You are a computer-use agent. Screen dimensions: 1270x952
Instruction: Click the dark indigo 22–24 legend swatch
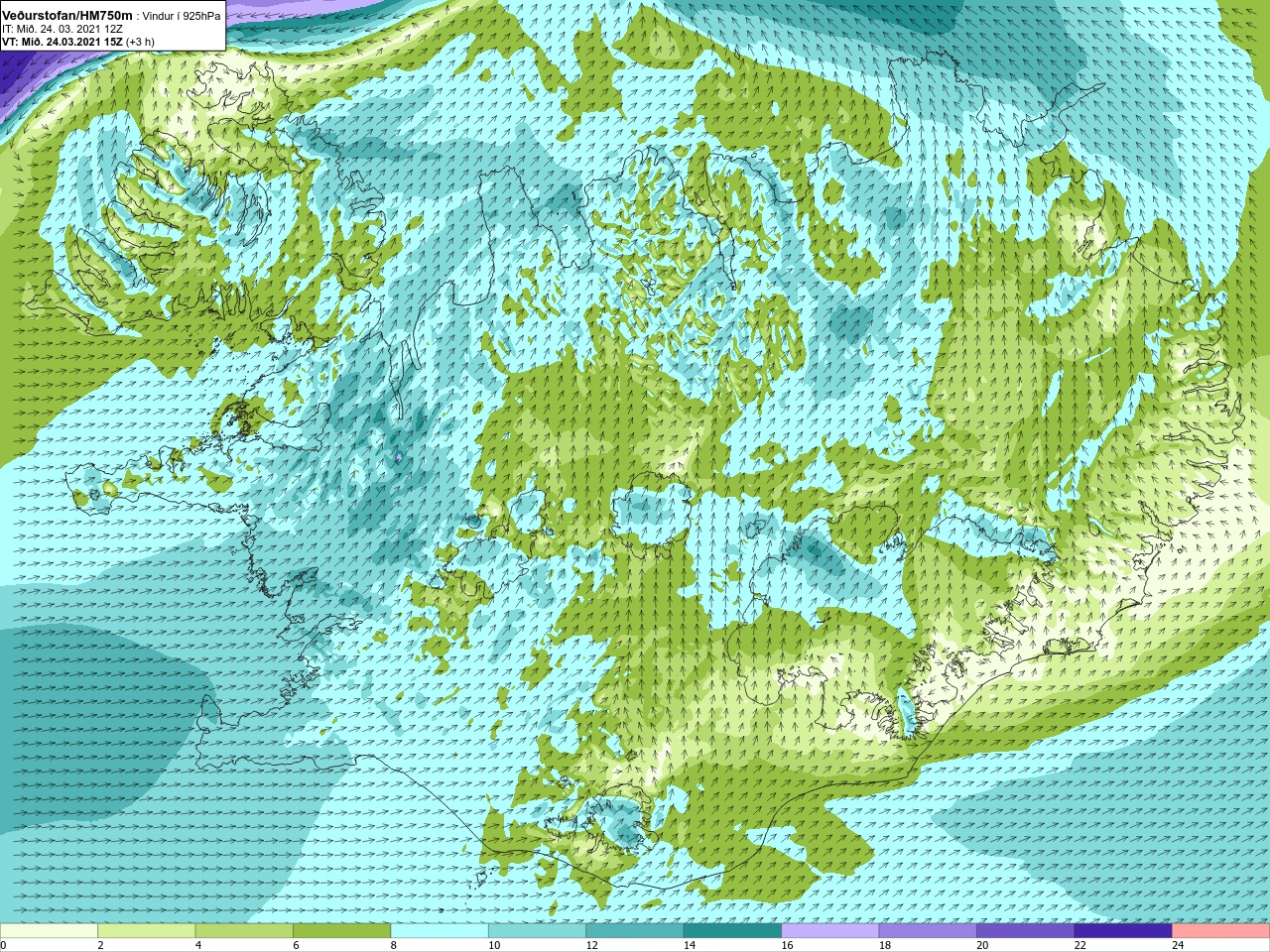point(1124,931)
